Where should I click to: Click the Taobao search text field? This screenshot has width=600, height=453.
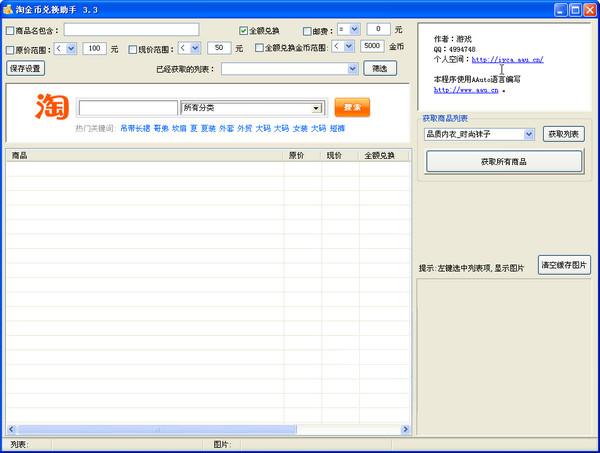click(127, 108)
